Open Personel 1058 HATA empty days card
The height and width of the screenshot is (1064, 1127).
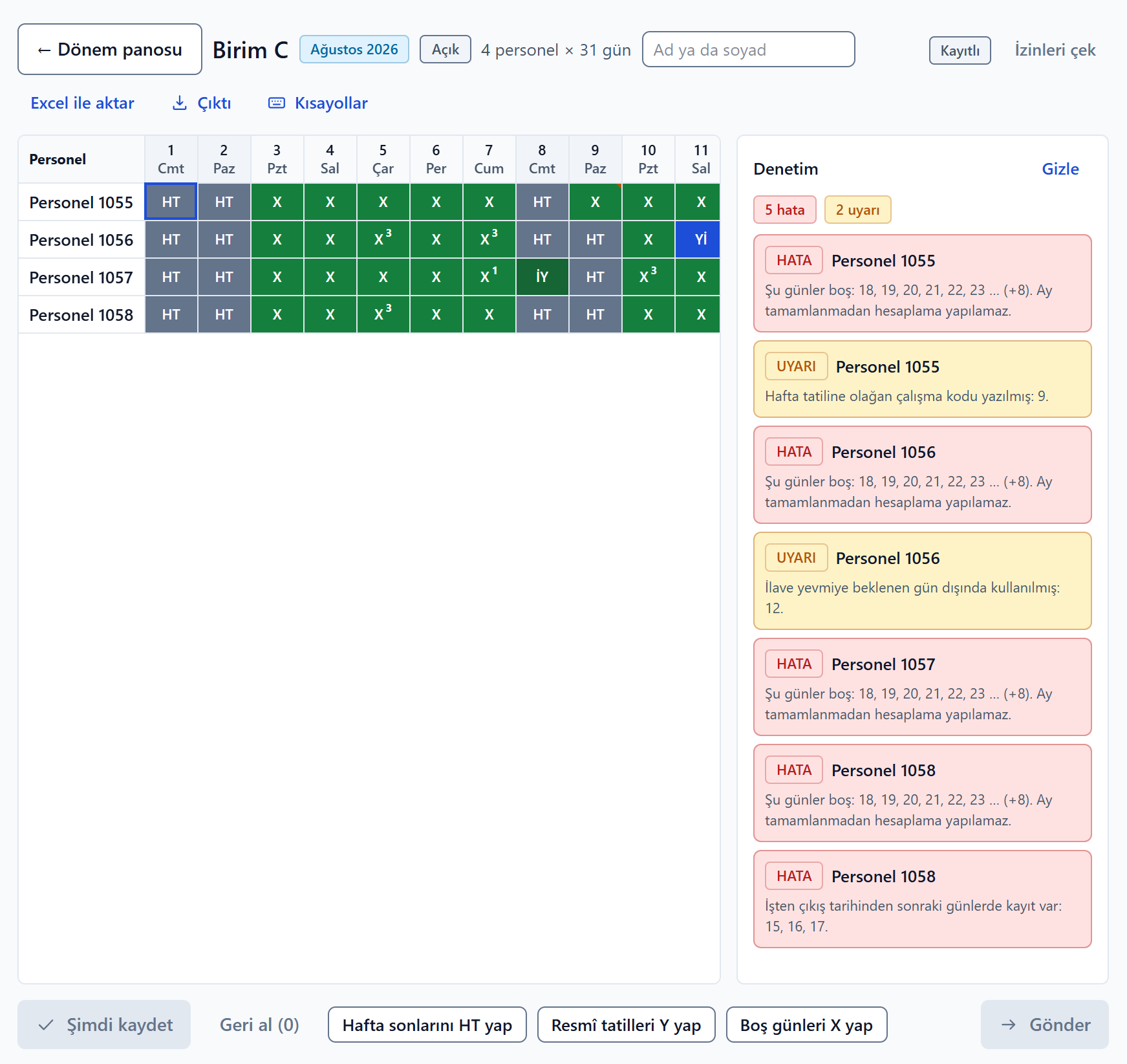923,793
